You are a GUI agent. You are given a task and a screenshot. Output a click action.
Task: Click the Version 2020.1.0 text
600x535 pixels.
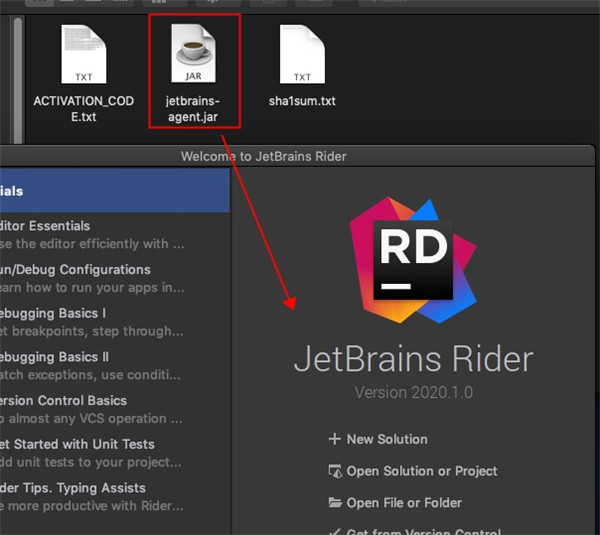413,393
